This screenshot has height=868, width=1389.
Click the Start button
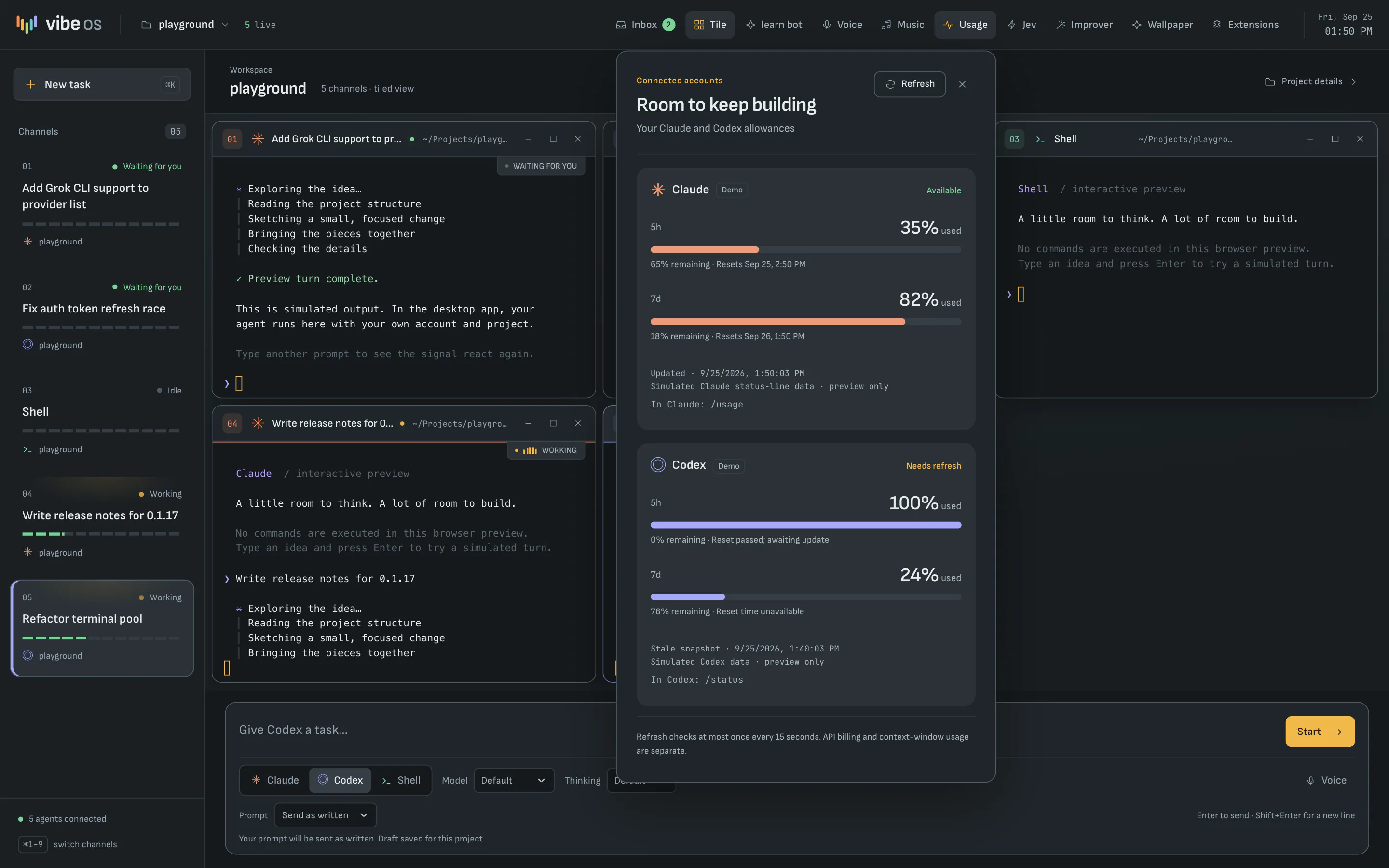(x=1320, y=732)
